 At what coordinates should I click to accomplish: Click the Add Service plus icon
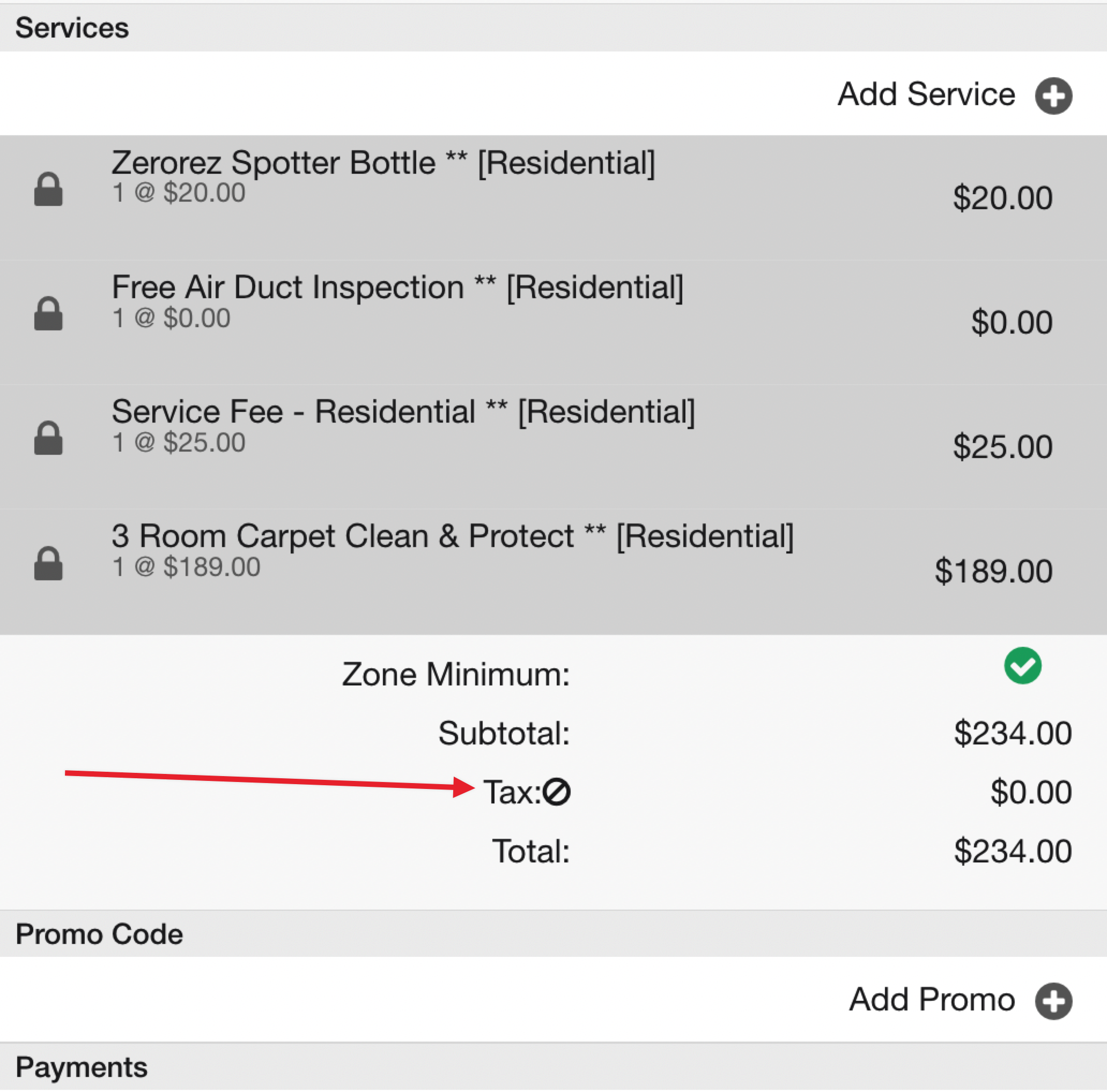(x=1053, y=95)
